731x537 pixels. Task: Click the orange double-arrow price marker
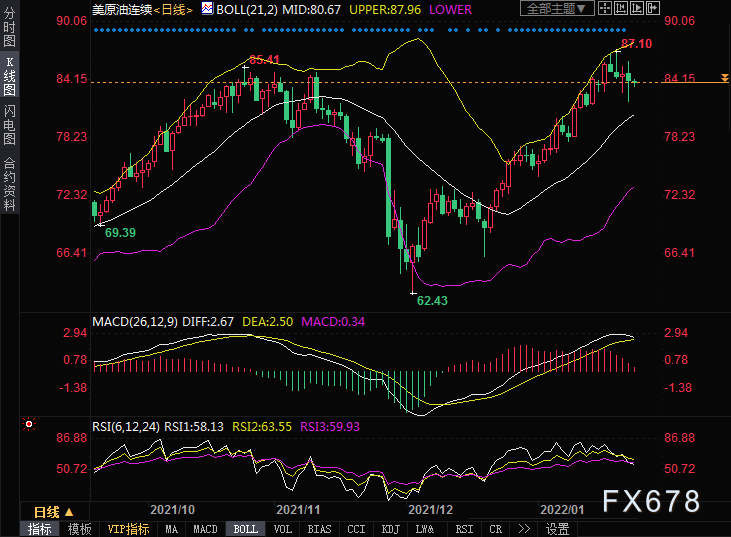(x=724, y=78)
